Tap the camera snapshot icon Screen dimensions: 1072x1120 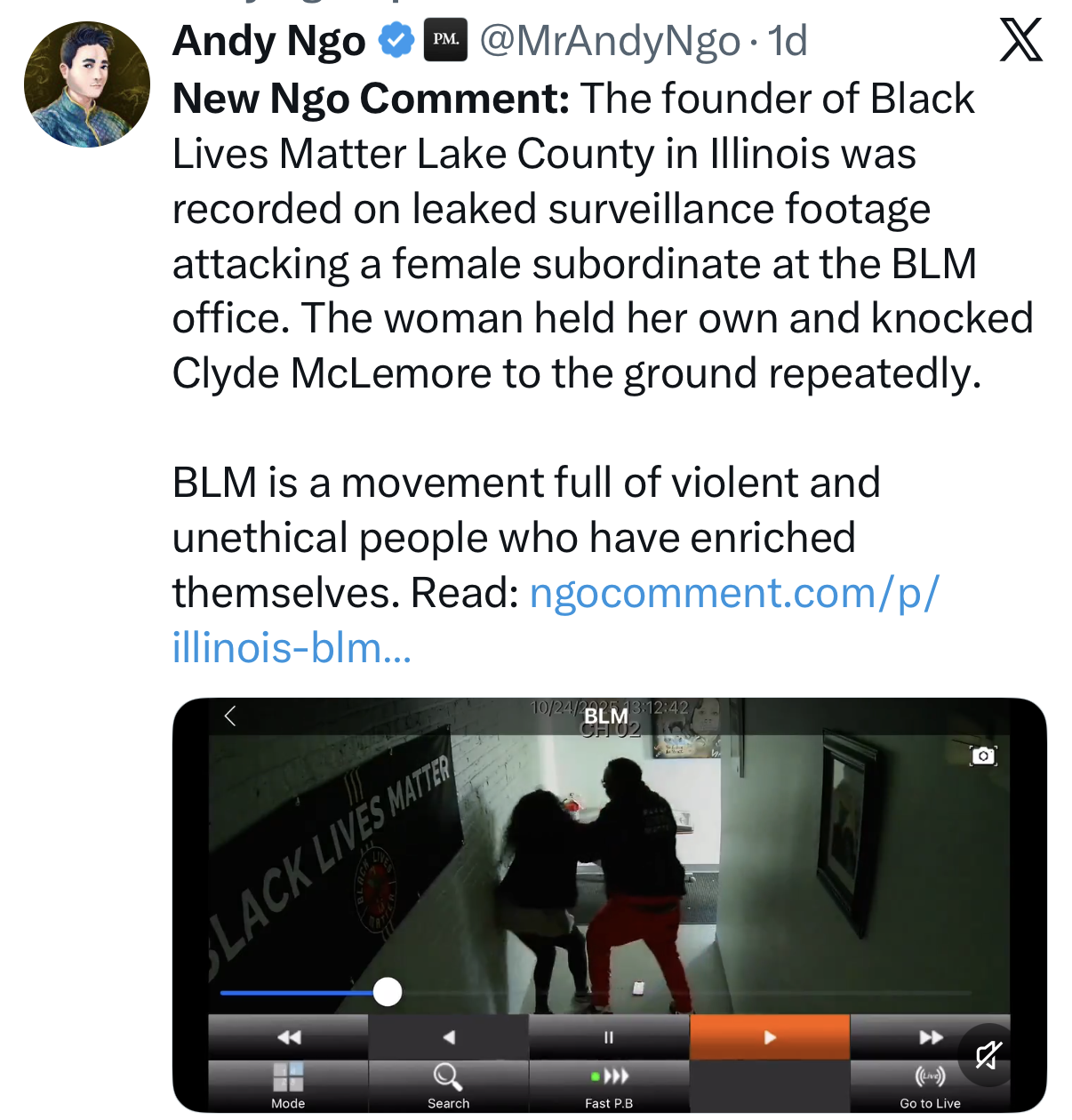point(983,756)
